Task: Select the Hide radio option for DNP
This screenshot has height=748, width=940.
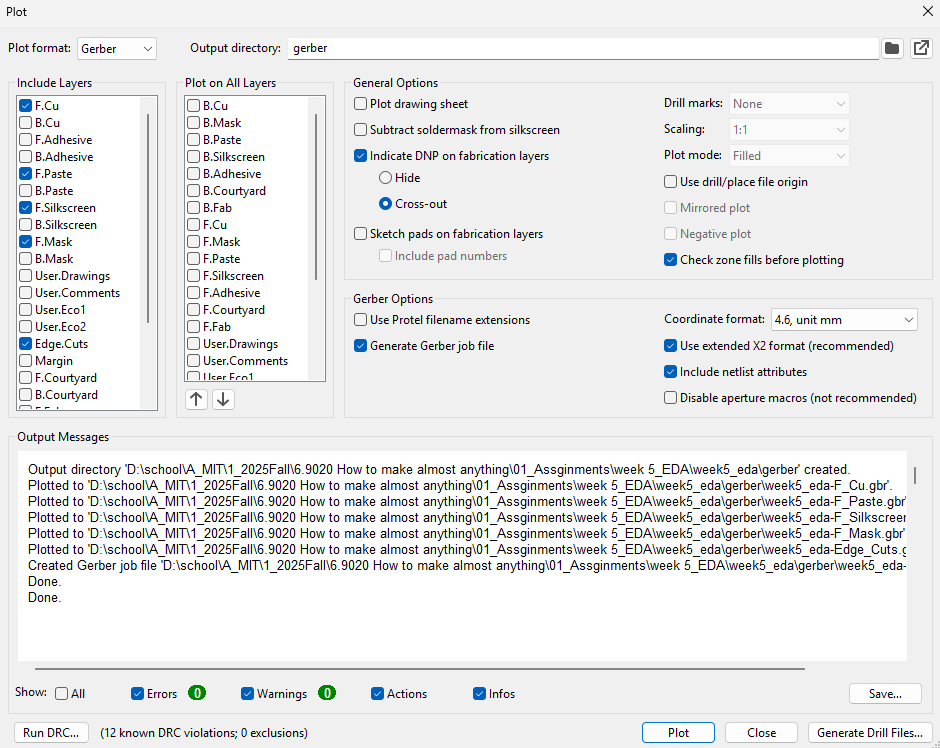Action: click(x=385, y=178)
